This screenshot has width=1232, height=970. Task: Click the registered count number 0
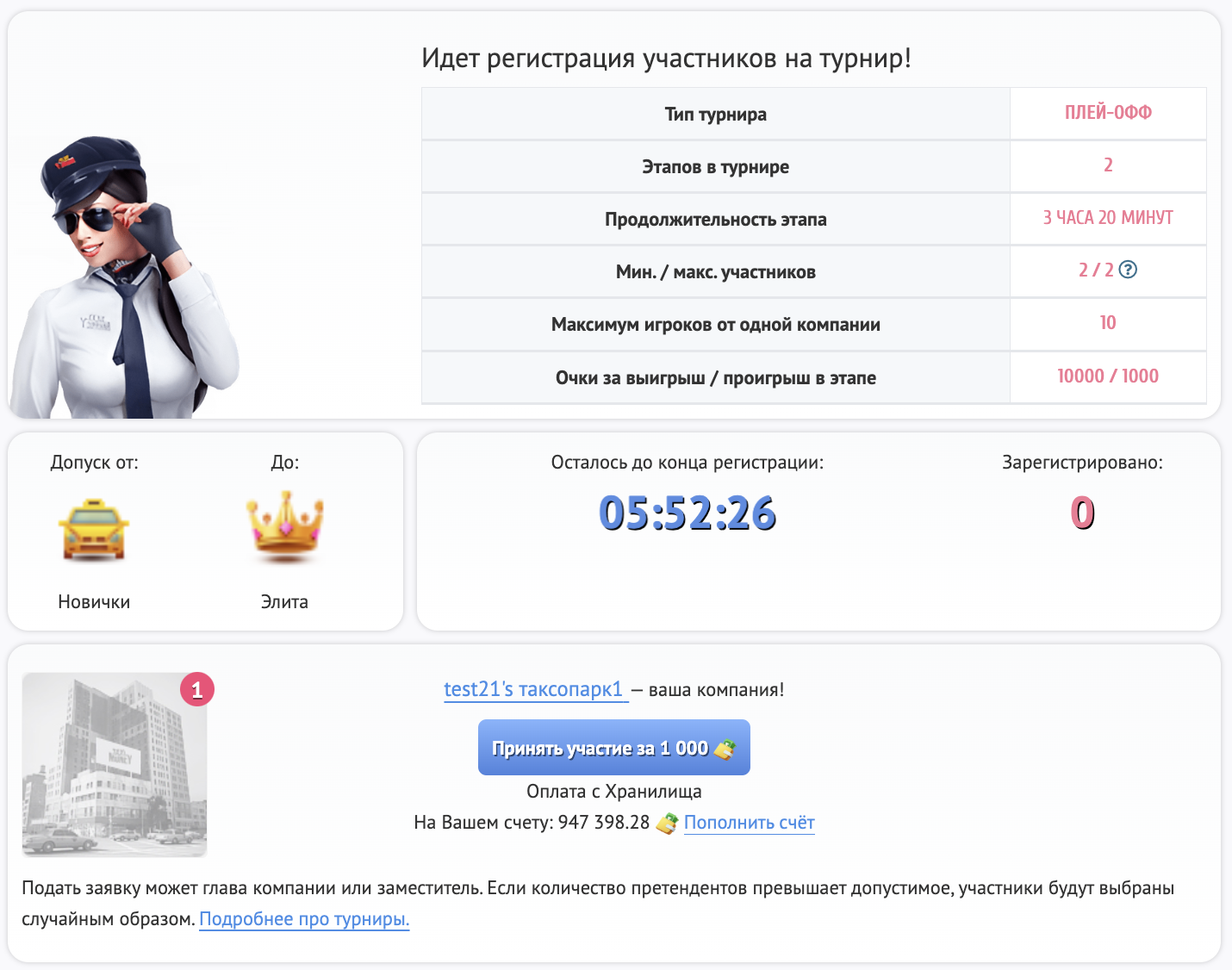[x=1082, y=513]
